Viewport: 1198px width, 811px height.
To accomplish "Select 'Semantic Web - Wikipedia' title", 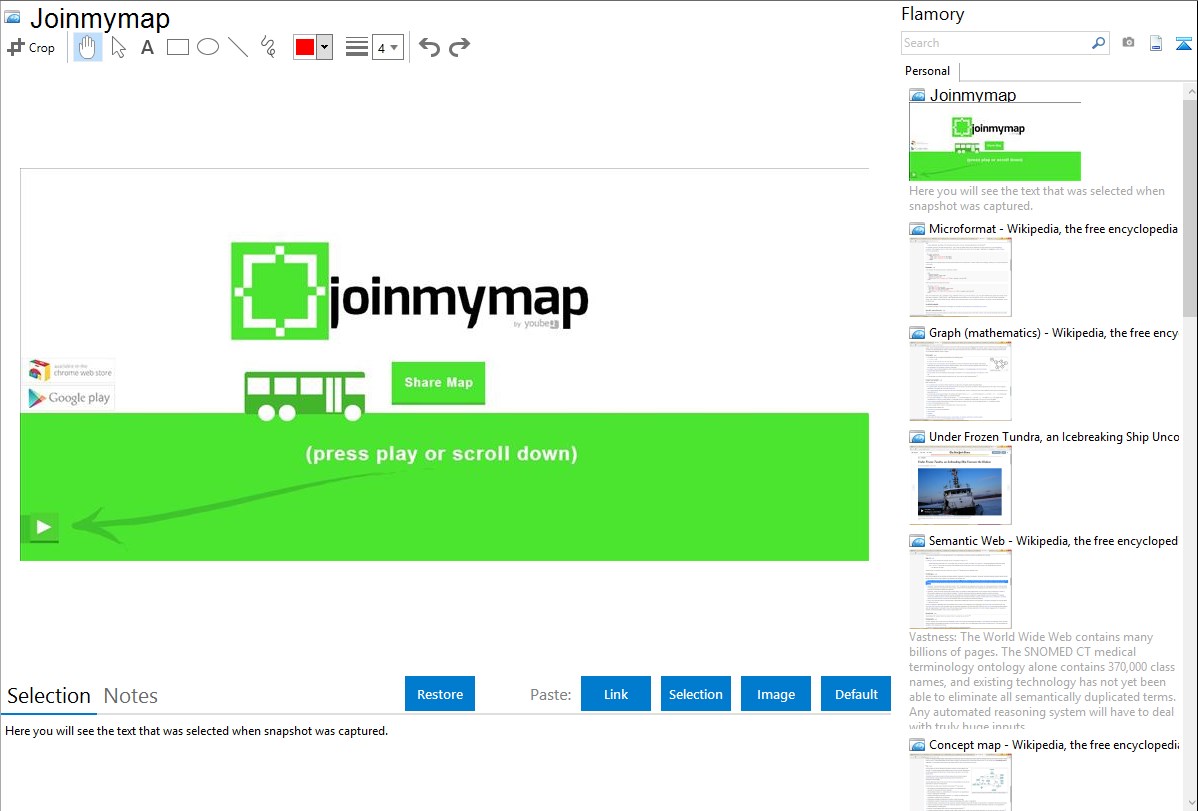I will (1053, 540).
